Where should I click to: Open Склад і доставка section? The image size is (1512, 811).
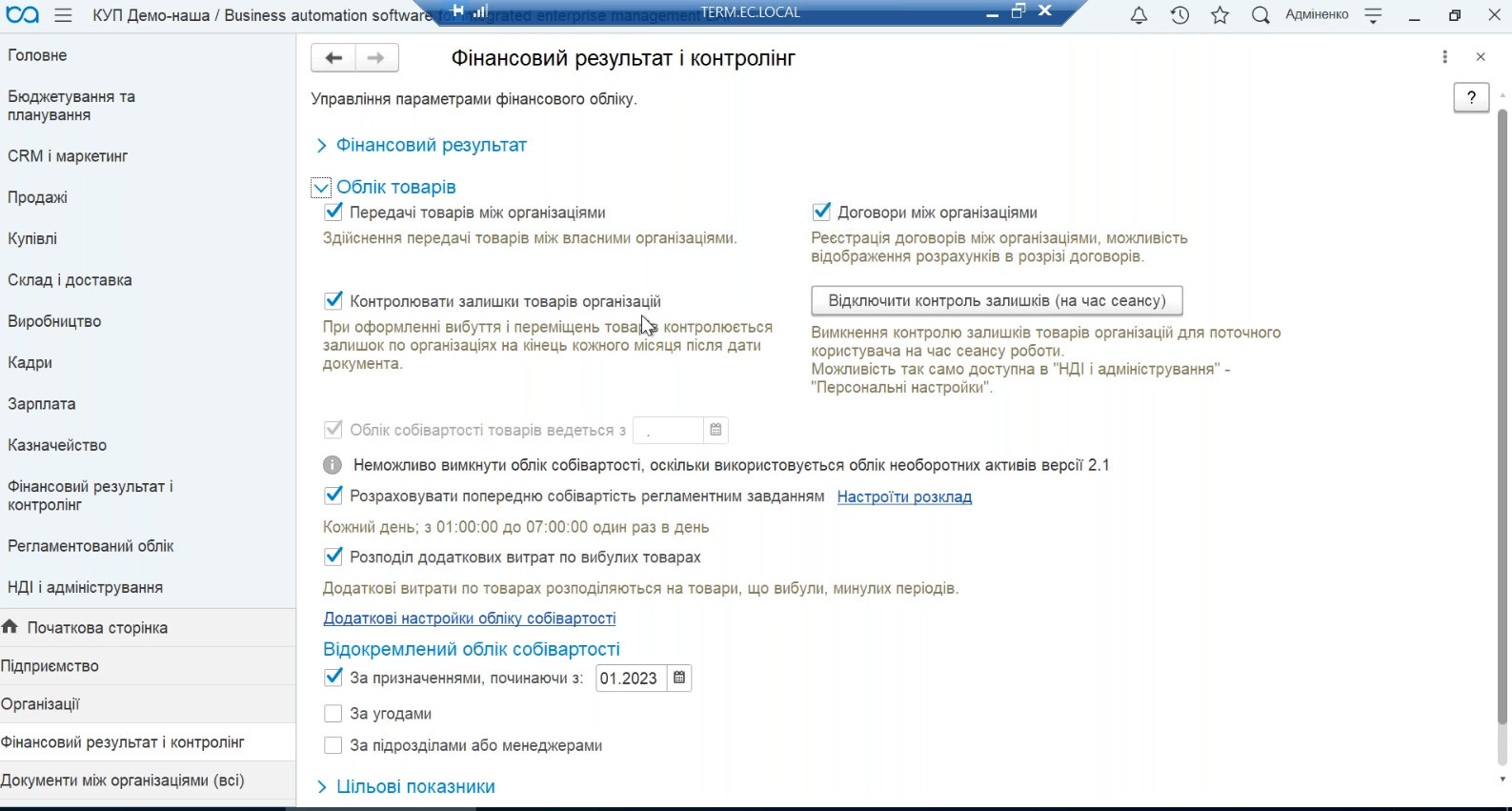(70, 280)
